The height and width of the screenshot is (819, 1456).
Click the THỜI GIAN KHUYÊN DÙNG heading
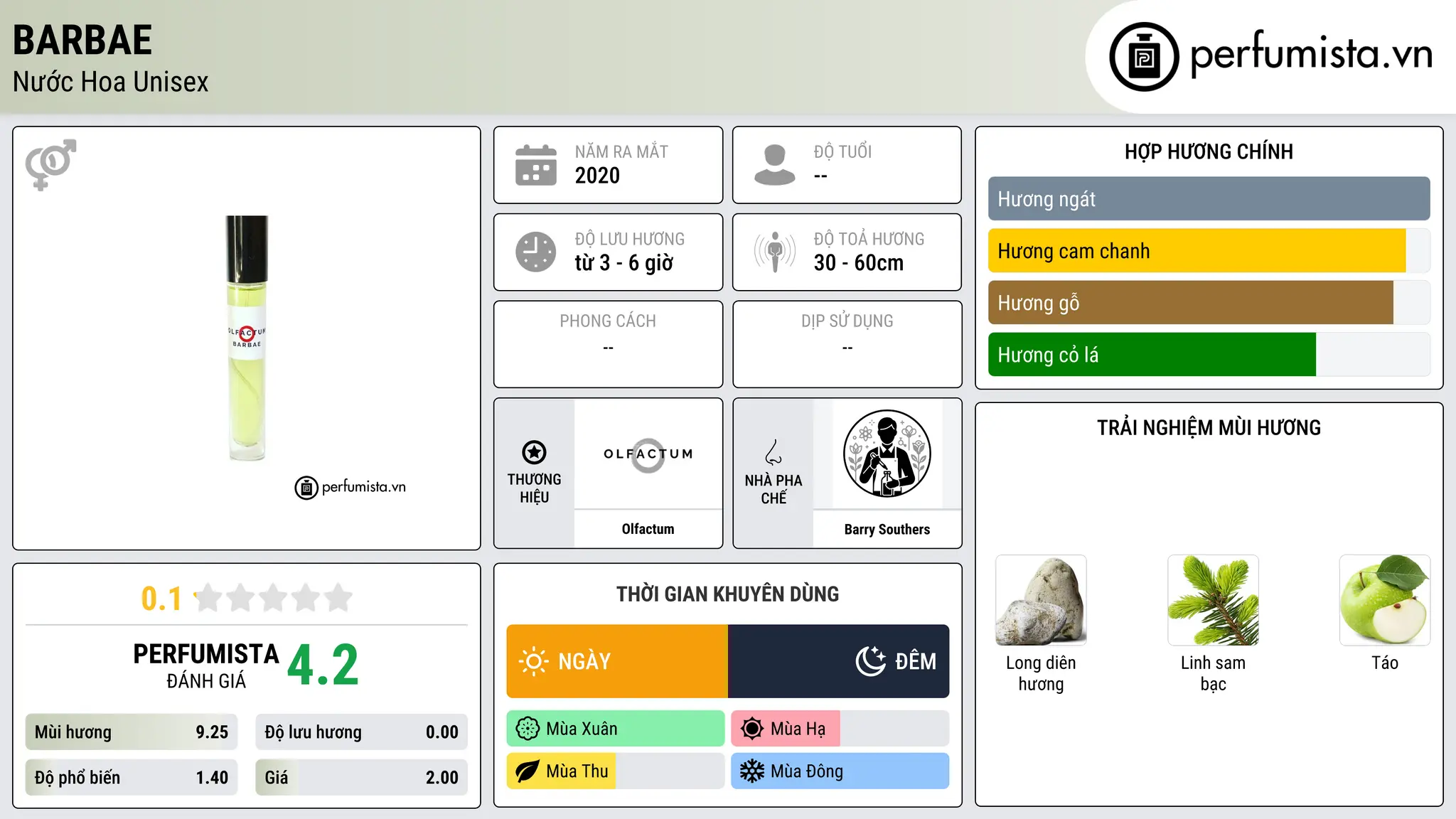tap(728, 594)
